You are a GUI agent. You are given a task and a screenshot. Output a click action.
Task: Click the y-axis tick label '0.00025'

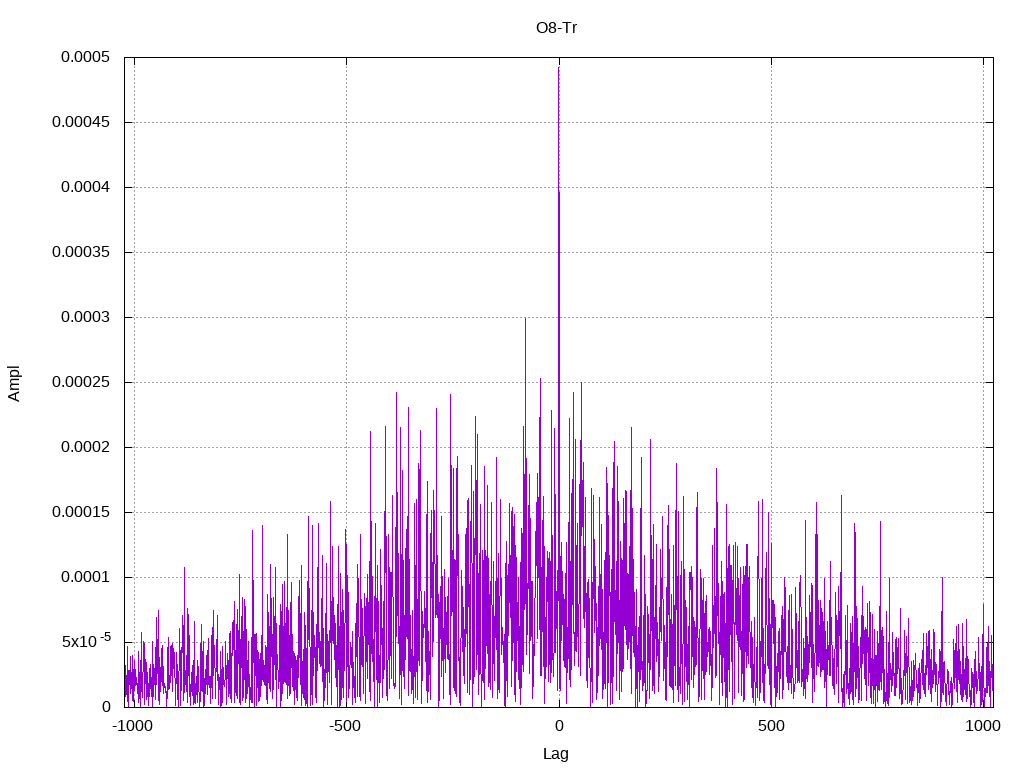click(x=81, y=382)
